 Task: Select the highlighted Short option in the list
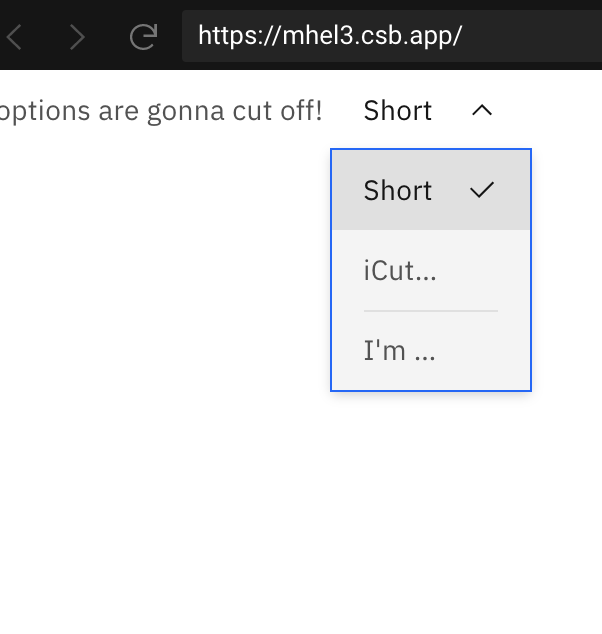pos(398,190)
